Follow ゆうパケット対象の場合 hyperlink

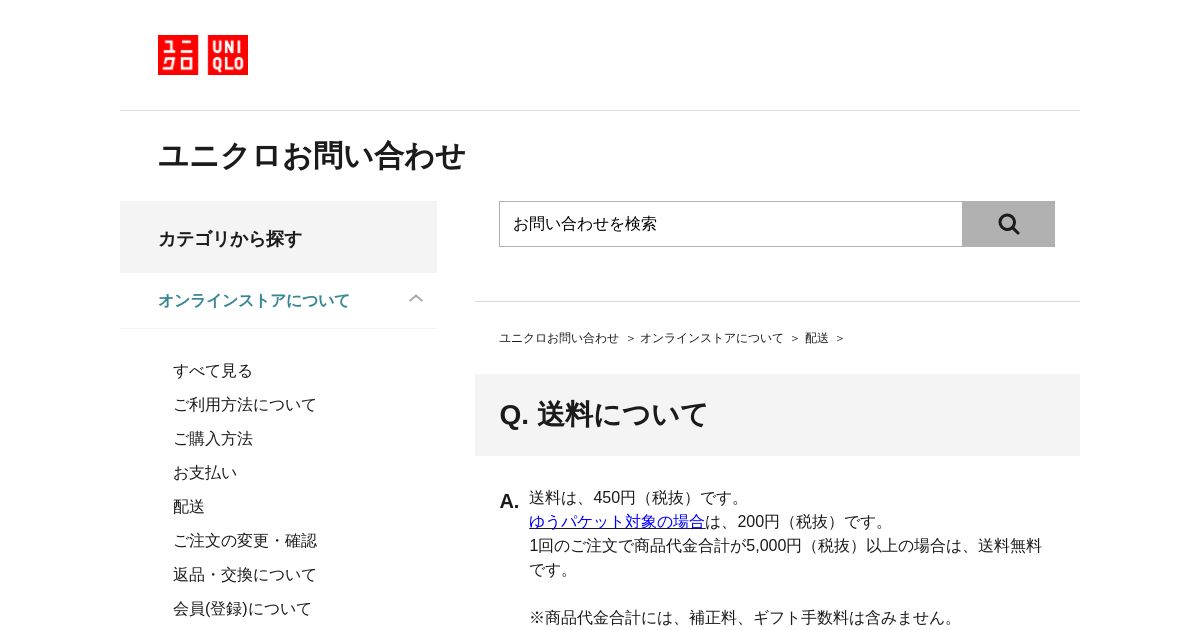click(617, 522)
